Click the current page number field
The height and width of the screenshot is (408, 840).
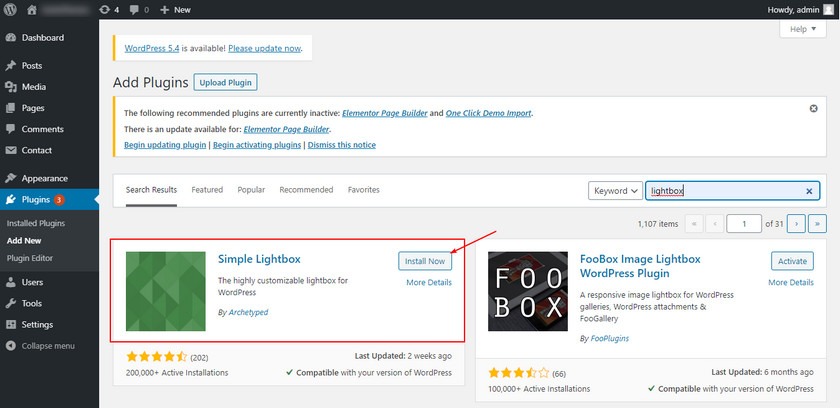pyautogui.click(x=743, y=224)
